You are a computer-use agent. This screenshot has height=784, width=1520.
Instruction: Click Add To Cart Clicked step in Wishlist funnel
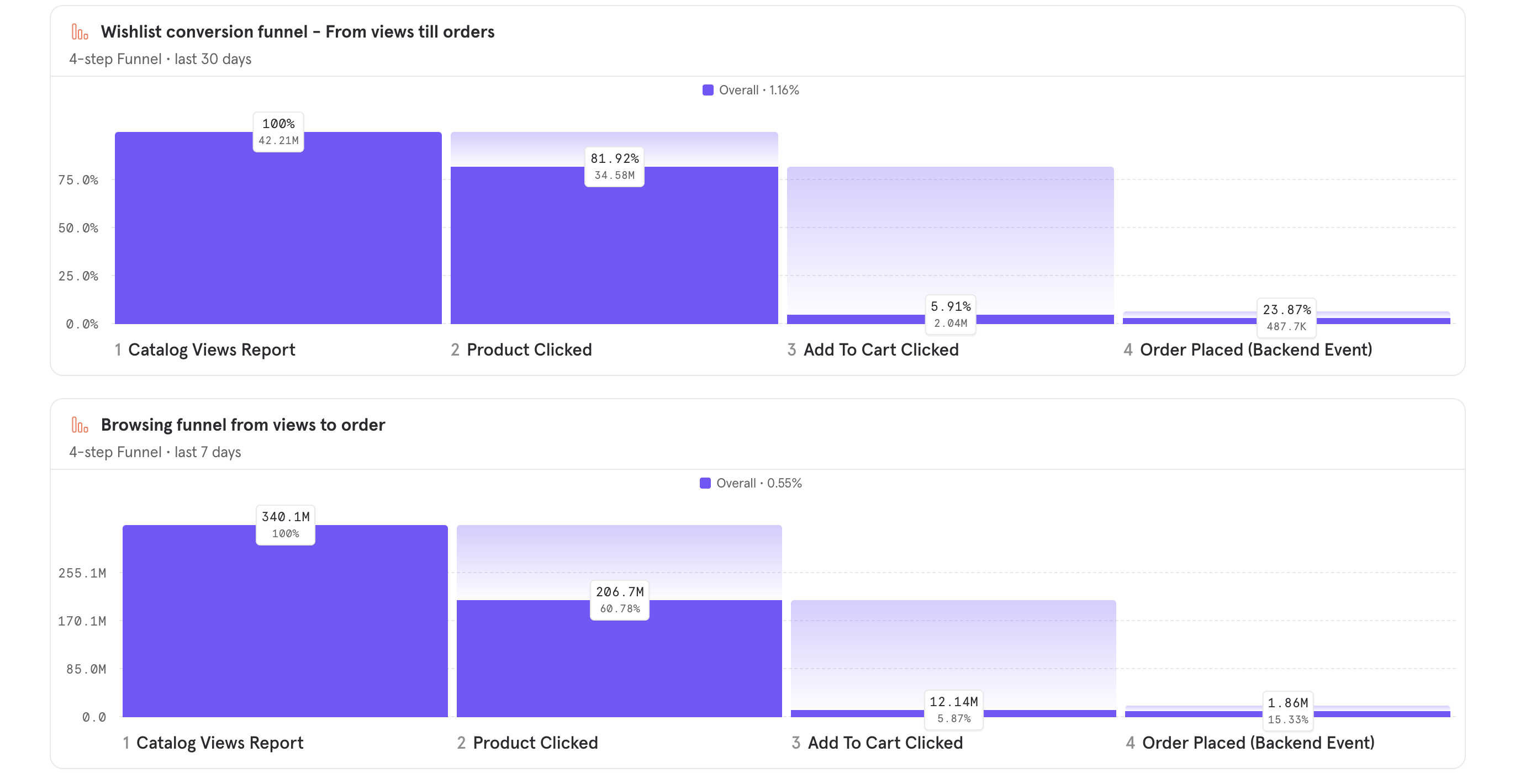880,350
